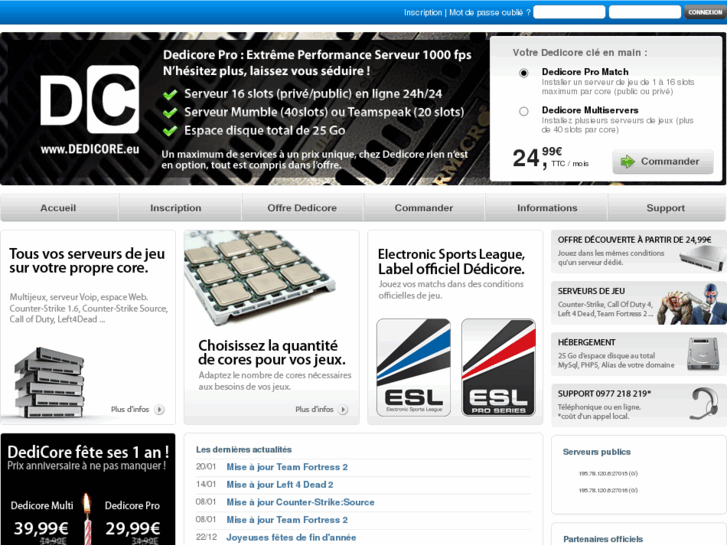Click the CONNEXION login button
Viewport: 727px width, 545px height.
coord(705,12)
